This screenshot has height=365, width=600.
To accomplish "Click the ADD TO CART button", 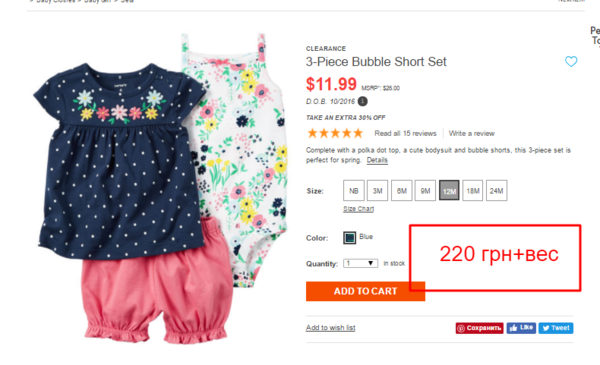I will coord(365,291).
